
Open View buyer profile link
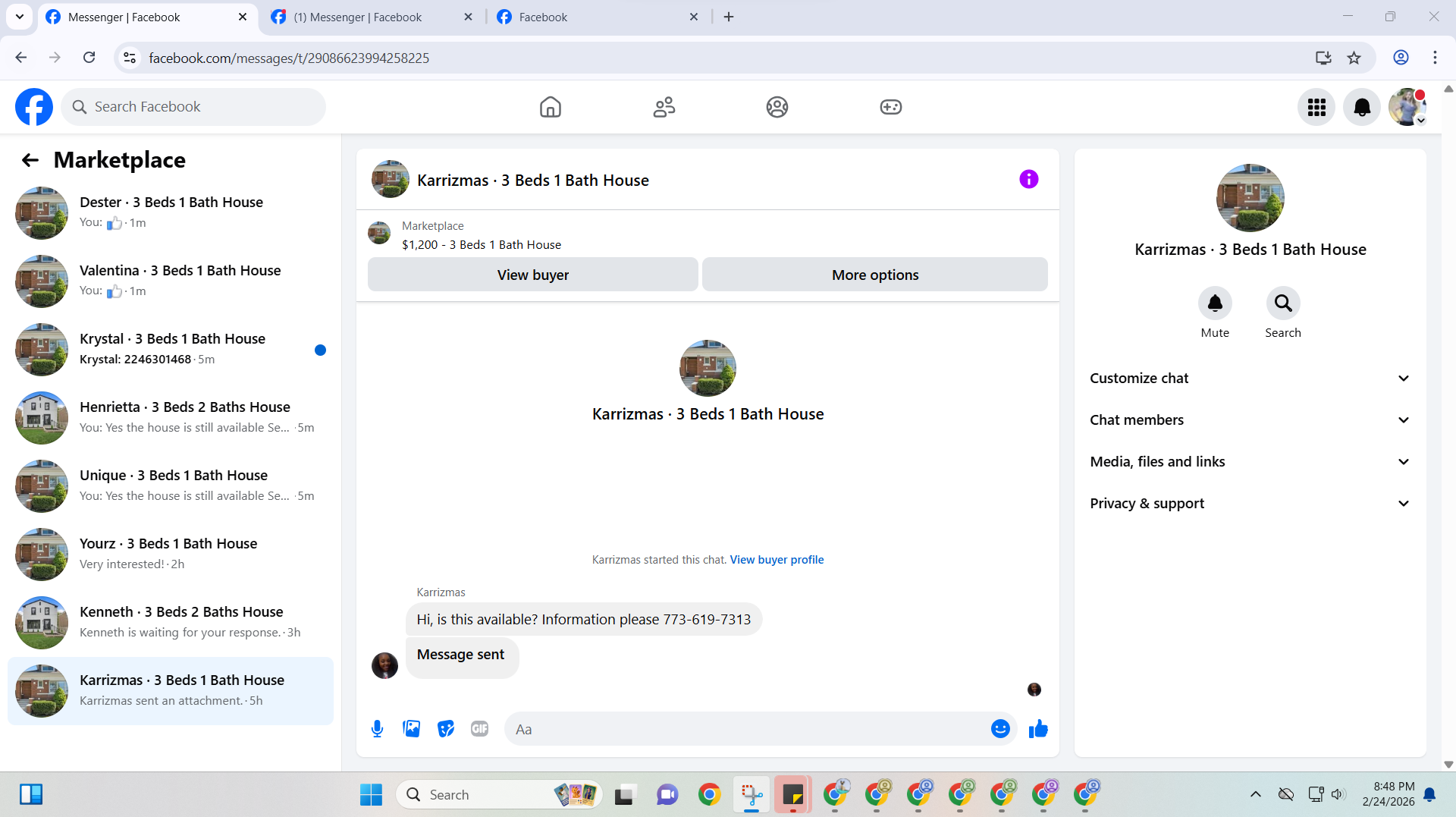pos(777,560)
